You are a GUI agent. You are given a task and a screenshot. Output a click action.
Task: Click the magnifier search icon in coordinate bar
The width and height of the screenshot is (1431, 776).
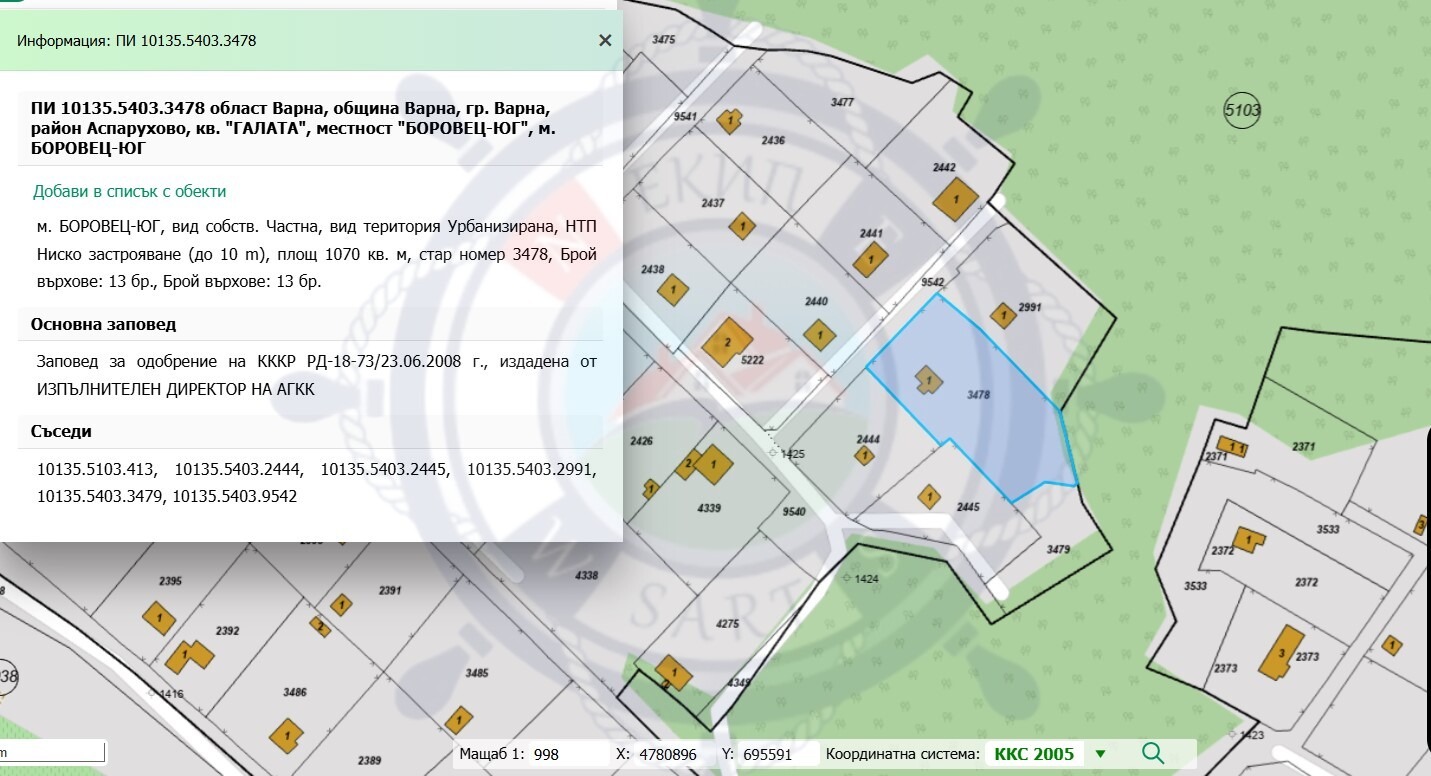tap(1152, 754)
